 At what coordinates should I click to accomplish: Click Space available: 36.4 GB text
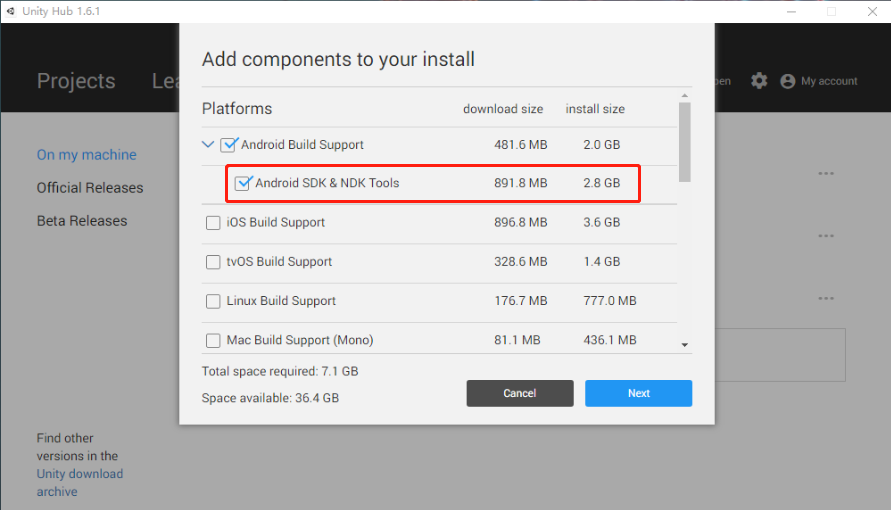click(x=270, y=398)
